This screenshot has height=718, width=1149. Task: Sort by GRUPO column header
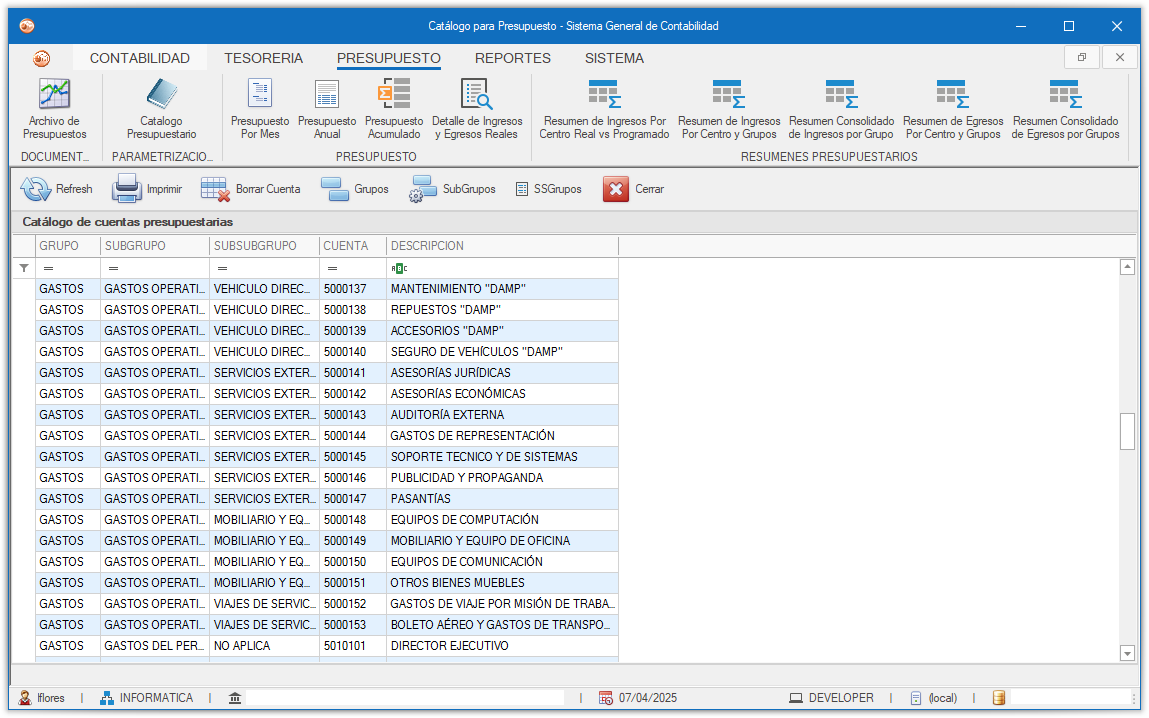tap(67, 246)
